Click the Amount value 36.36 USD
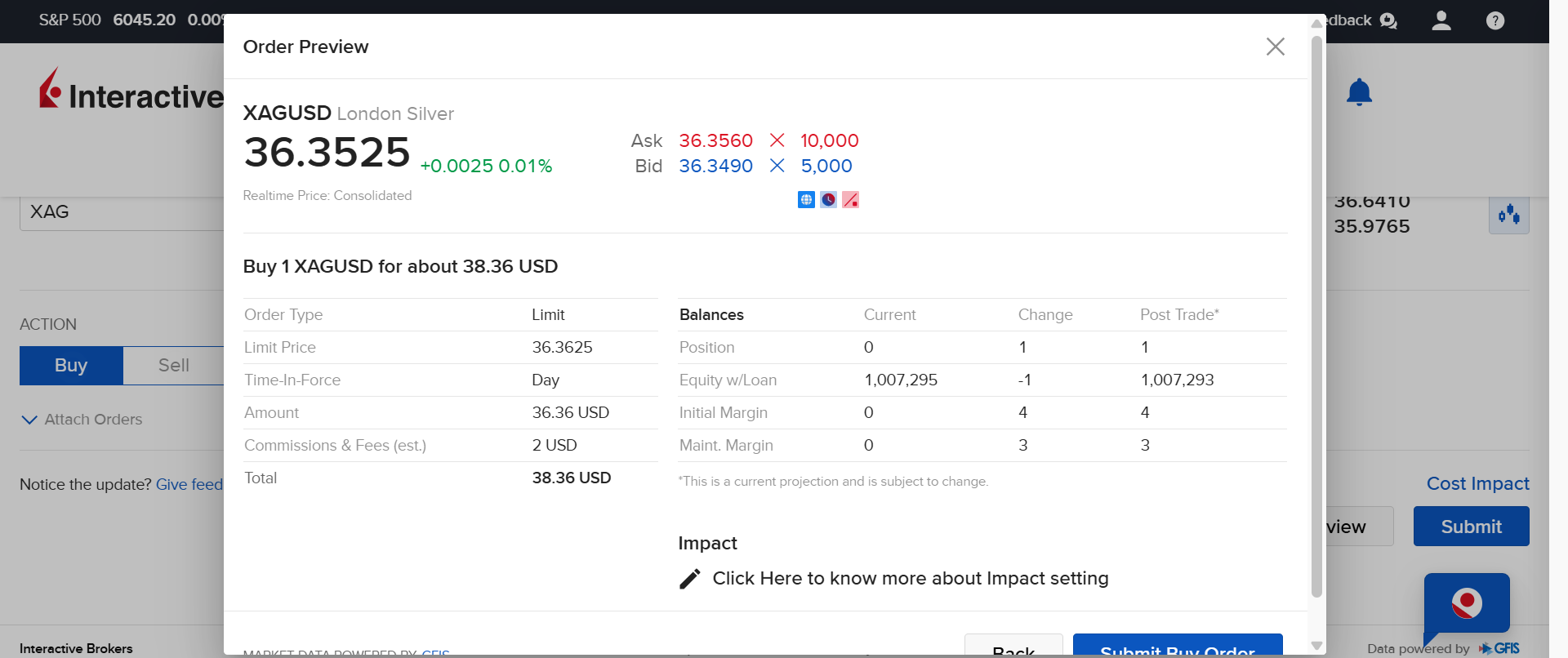Image resolution: width=1568 pixels, height=658 pixels. [x=570, y=412]
